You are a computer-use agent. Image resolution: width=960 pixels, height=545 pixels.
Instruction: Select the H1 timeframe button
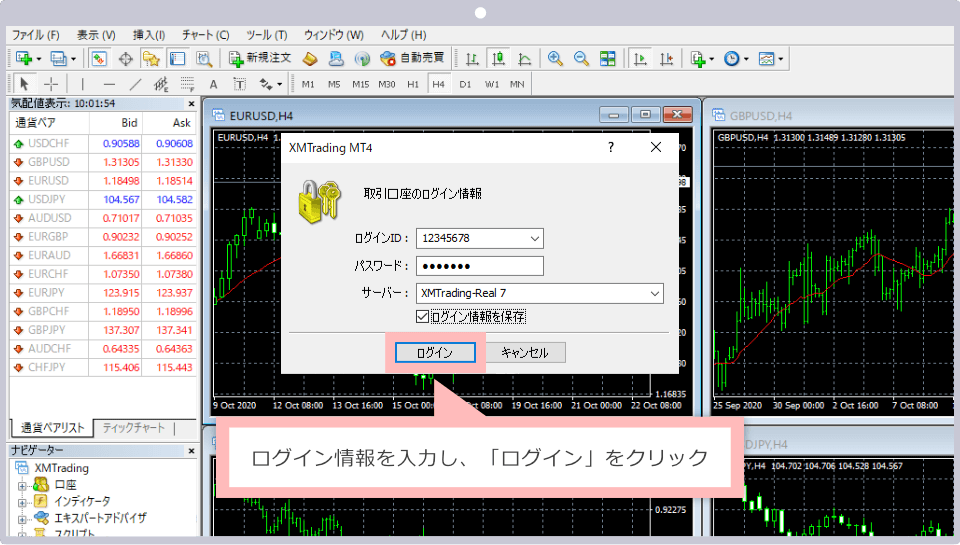click(x=413, y=84)
